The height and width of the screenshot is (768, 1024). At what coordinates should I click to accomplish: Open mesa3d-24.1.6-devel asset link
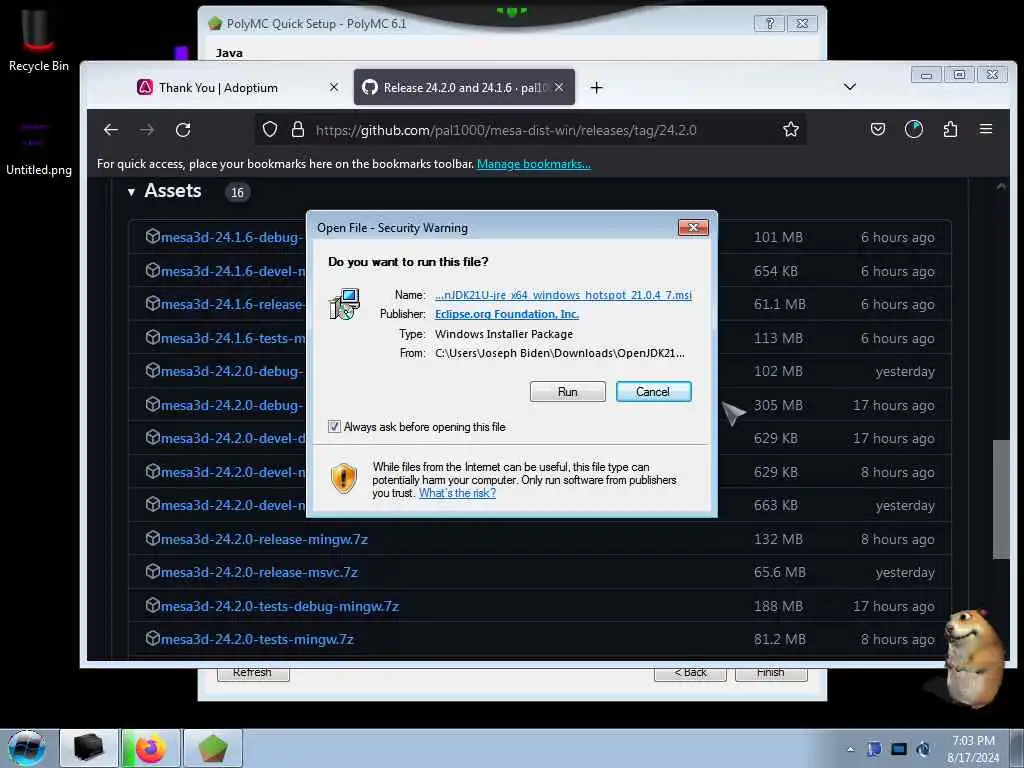(232, 271)
